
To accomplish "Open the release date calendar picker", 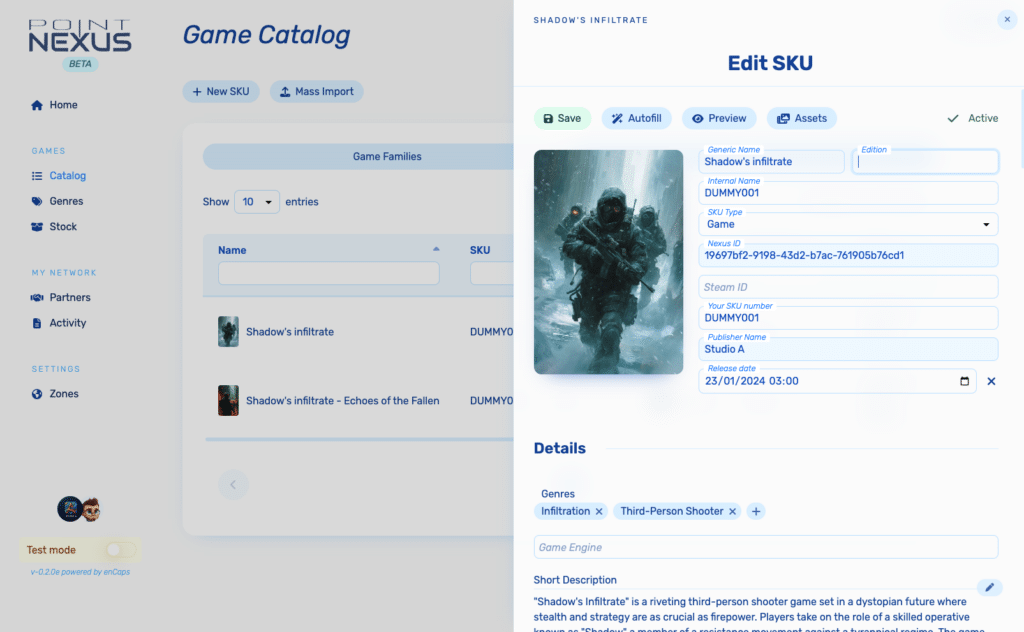I will click(x=964, y=381).
